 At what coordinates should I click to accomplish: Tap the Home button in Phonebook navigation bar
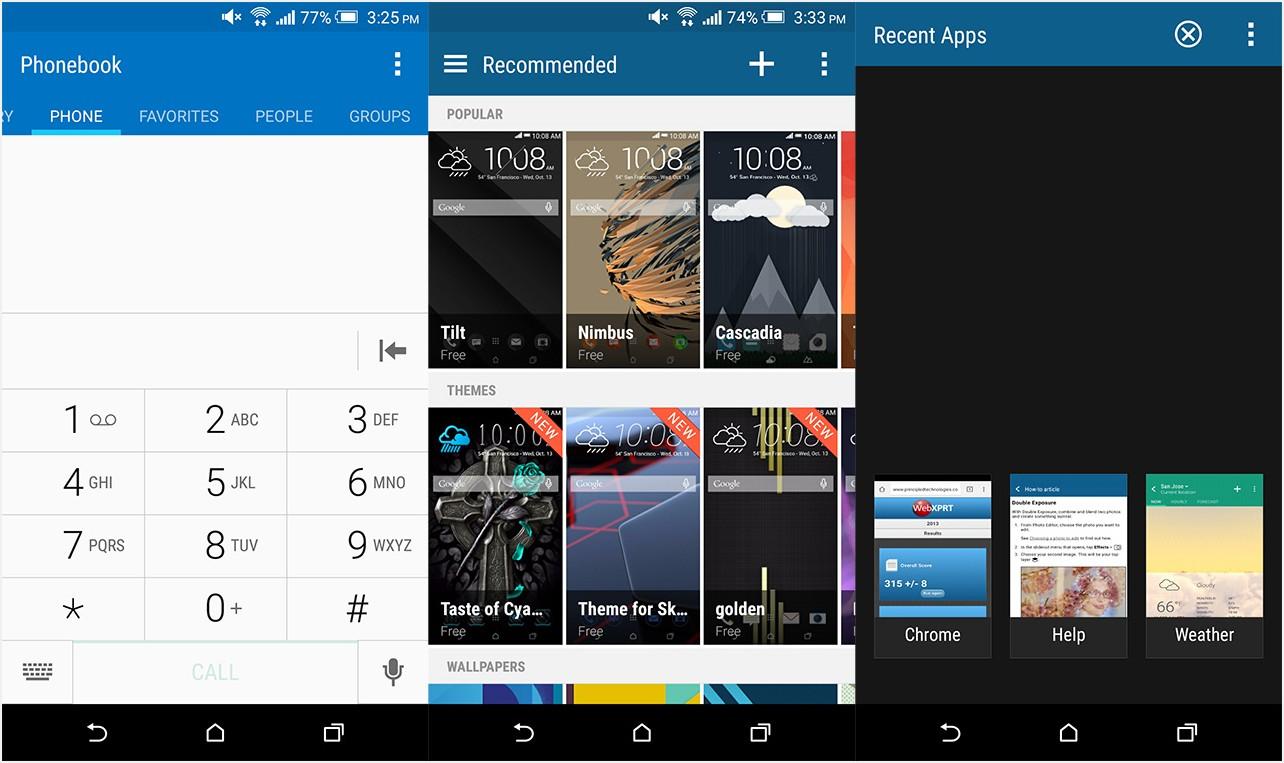(215, 733)
